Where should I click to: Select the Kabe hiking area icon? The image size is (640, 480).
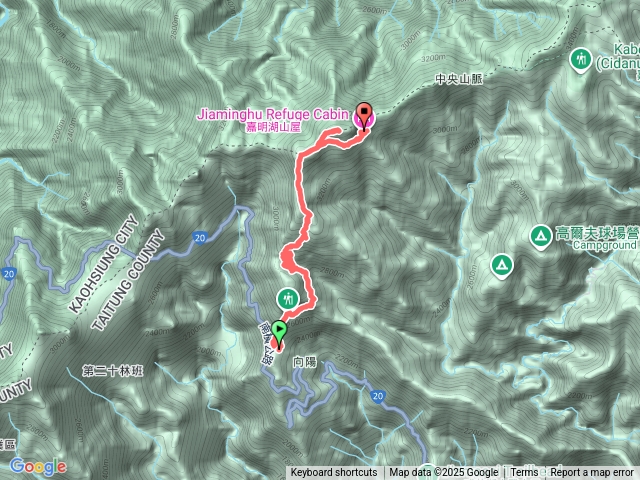click(x=581, y=60)
